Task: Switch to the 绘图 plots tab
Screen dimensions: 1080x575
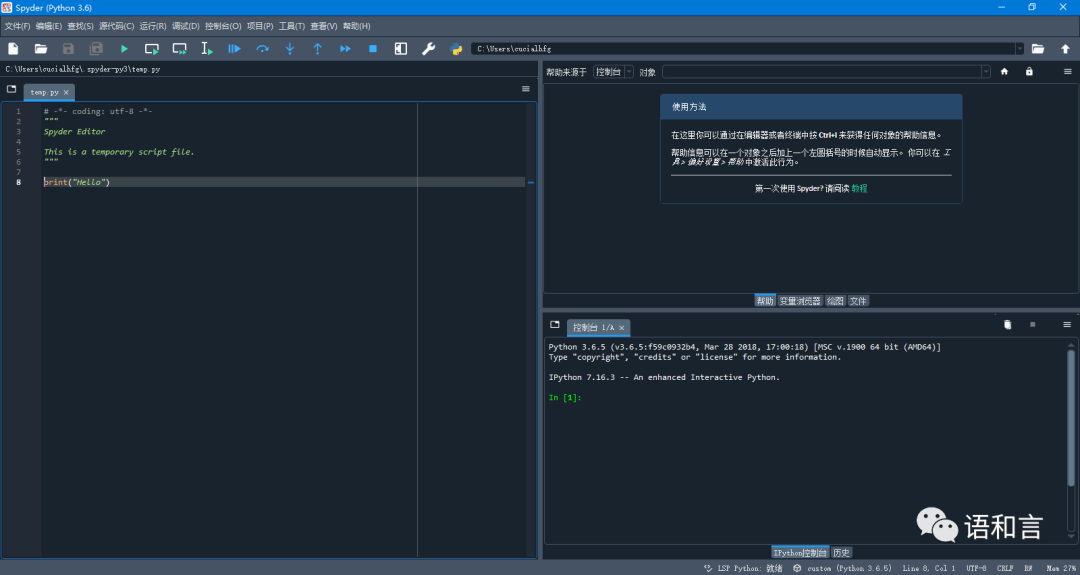Action: (835, 301)
